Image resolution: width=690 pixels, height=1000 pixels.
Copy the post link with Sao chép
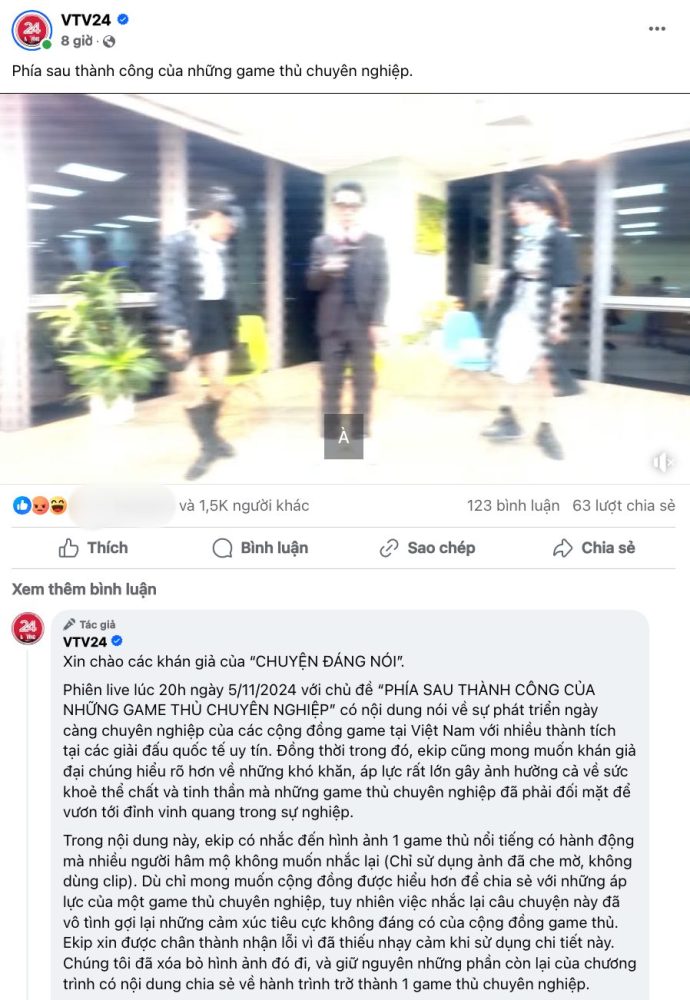427,548
